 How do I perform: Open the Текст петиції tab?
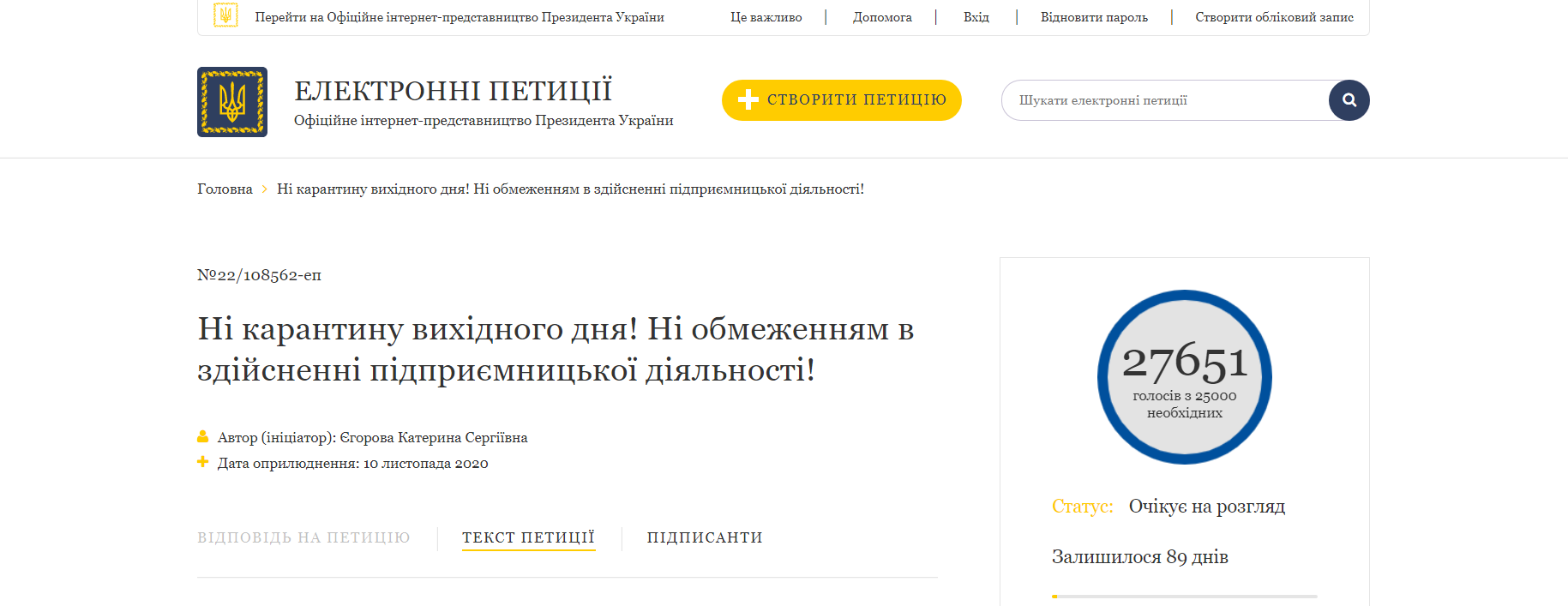[x=528, y=537]
